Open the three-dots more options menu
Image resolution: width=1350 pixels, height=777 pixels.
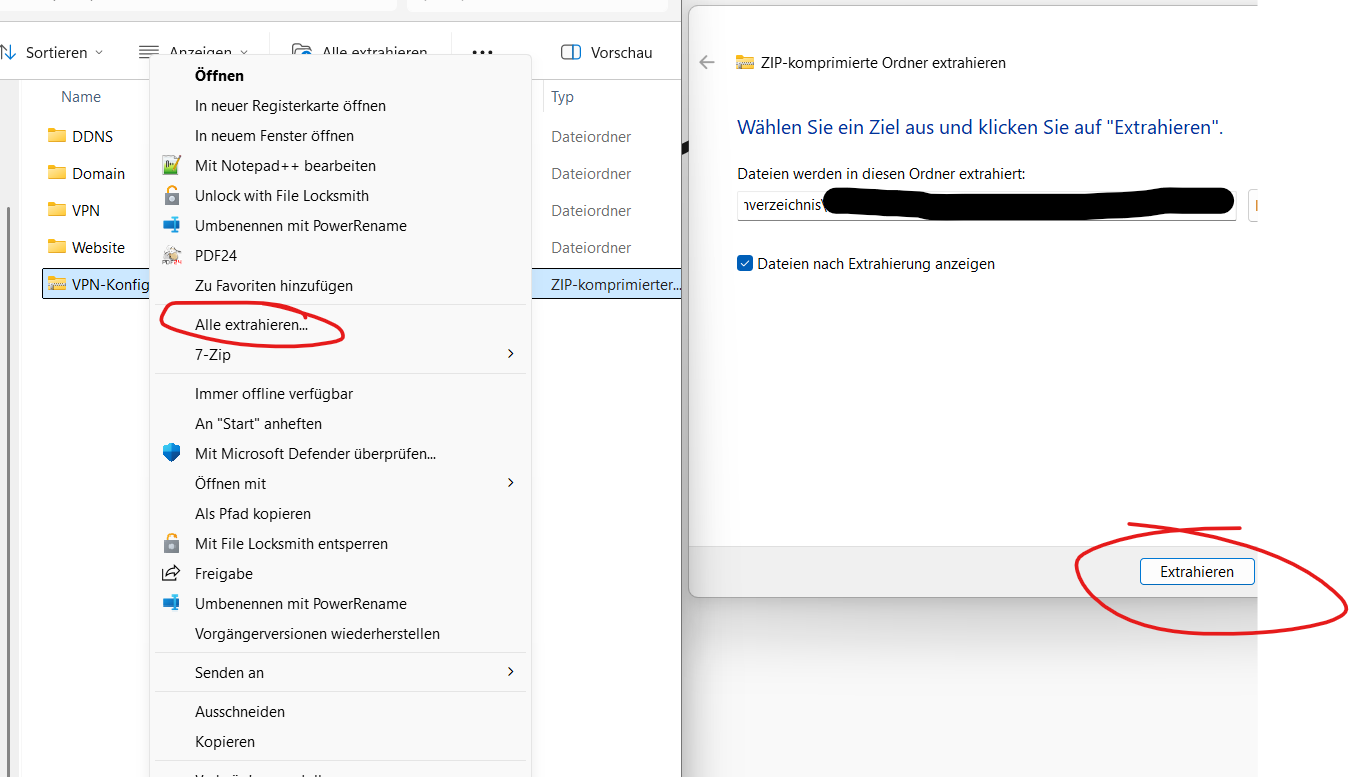(x=482, y=52)
